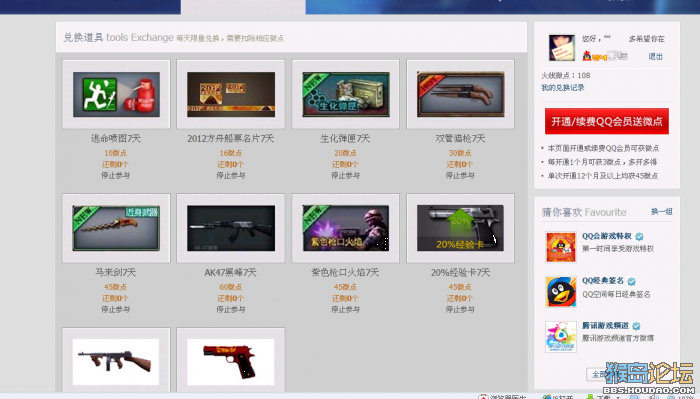
Task: Click the 开通/续费QQ会员送微点 red button
Action: pyautogui.click(x=607, y=121)
